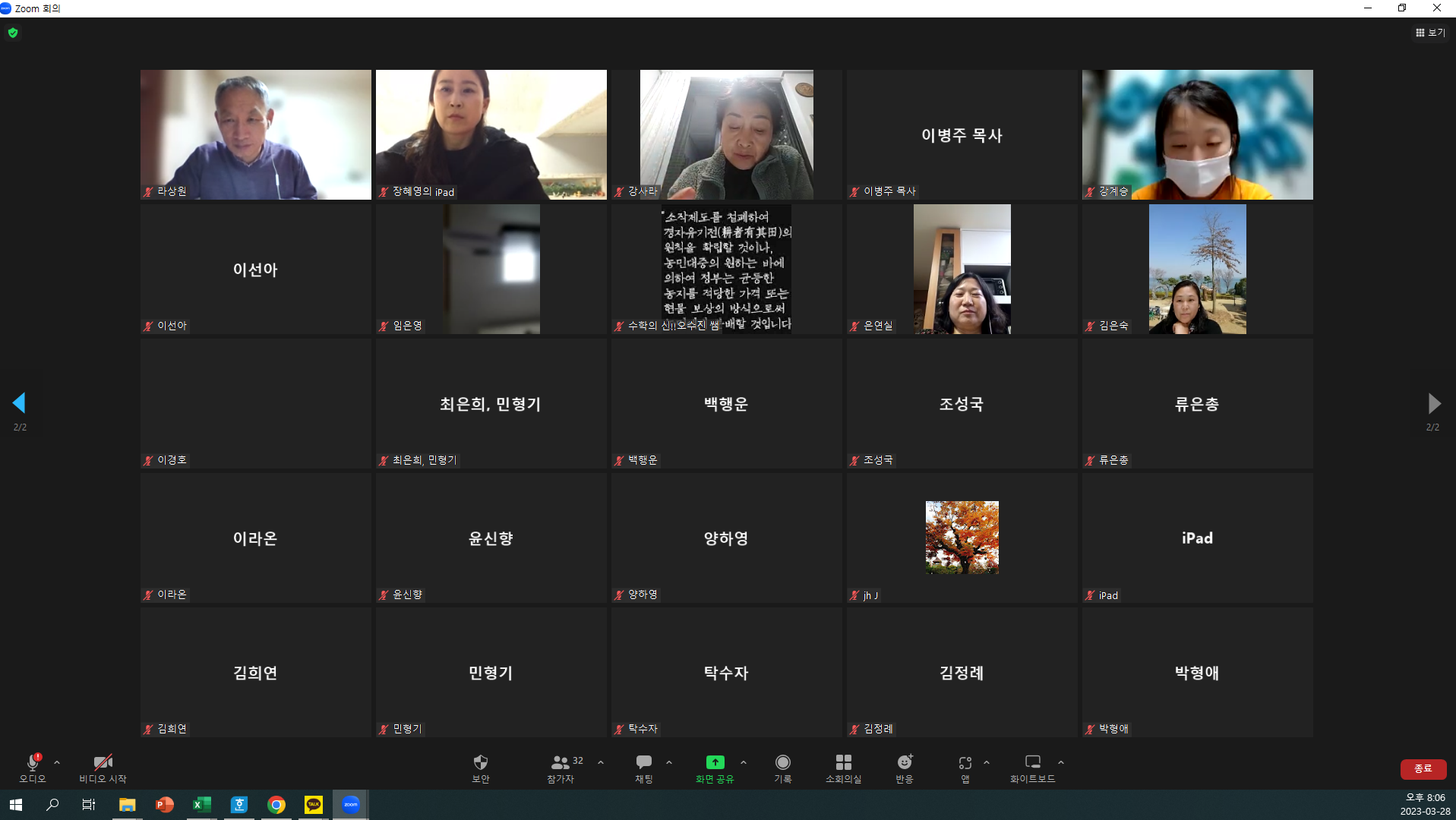1456x820 pixels.
Task: Open Reactions menu
Action: pos(905,768)
